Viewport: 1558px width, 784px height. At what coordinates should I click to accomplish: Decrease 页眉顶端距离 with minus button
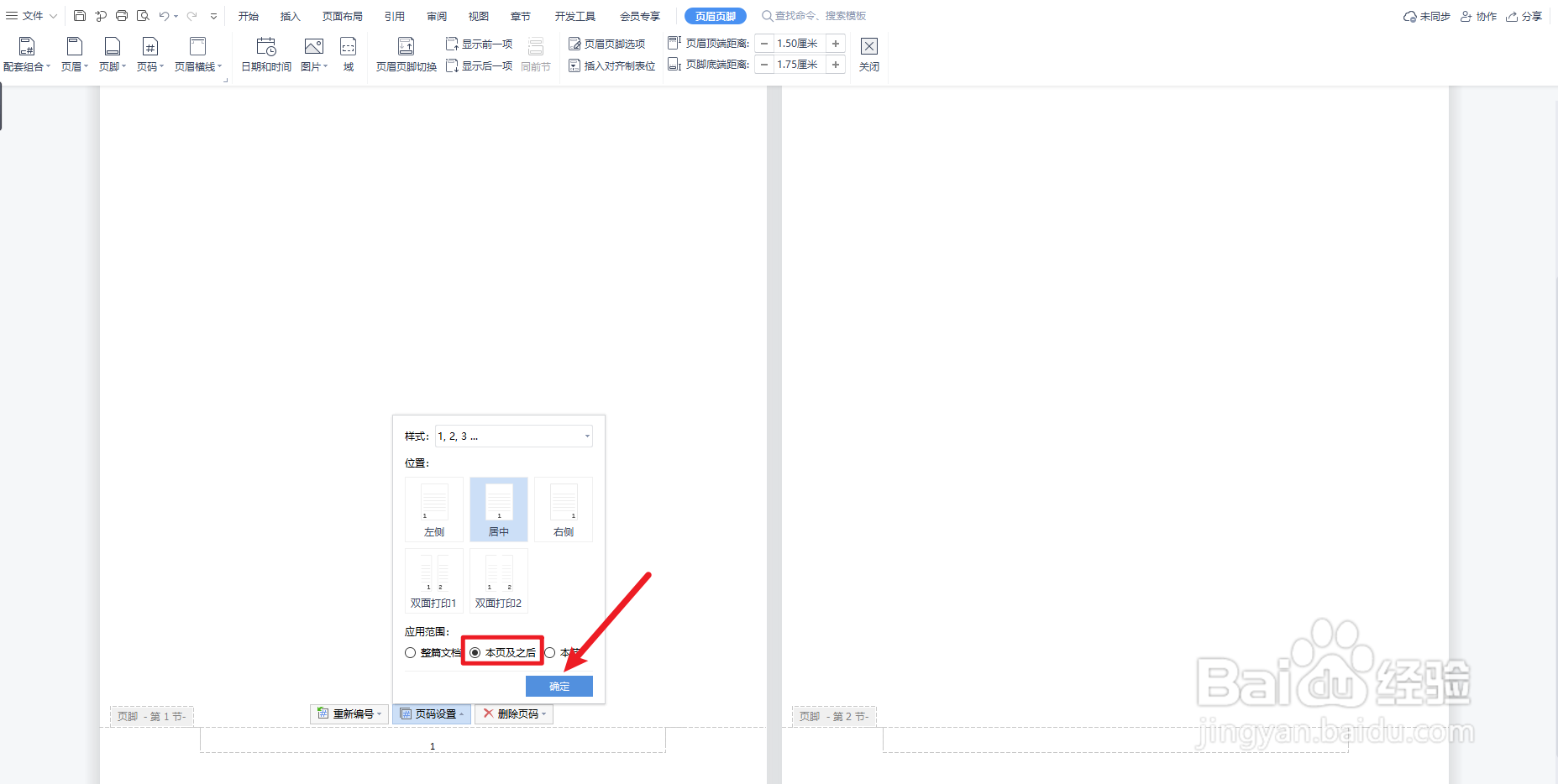[x=764, y=44]
